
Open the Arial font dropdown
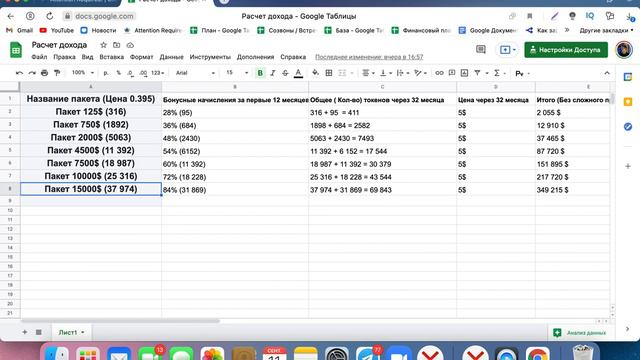[195, 73]
